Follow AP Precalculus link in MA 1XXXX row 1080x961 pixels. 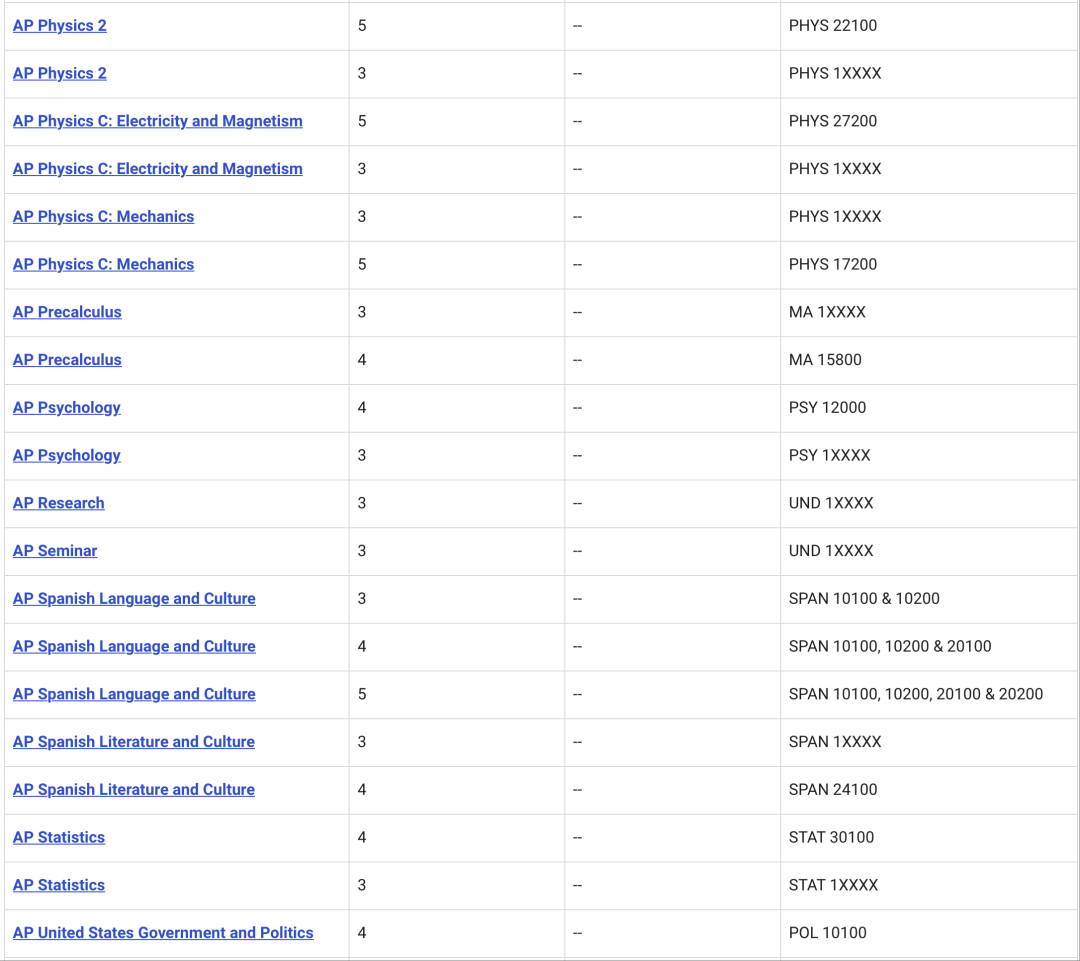pyautogui.click(x=67, y=312)
